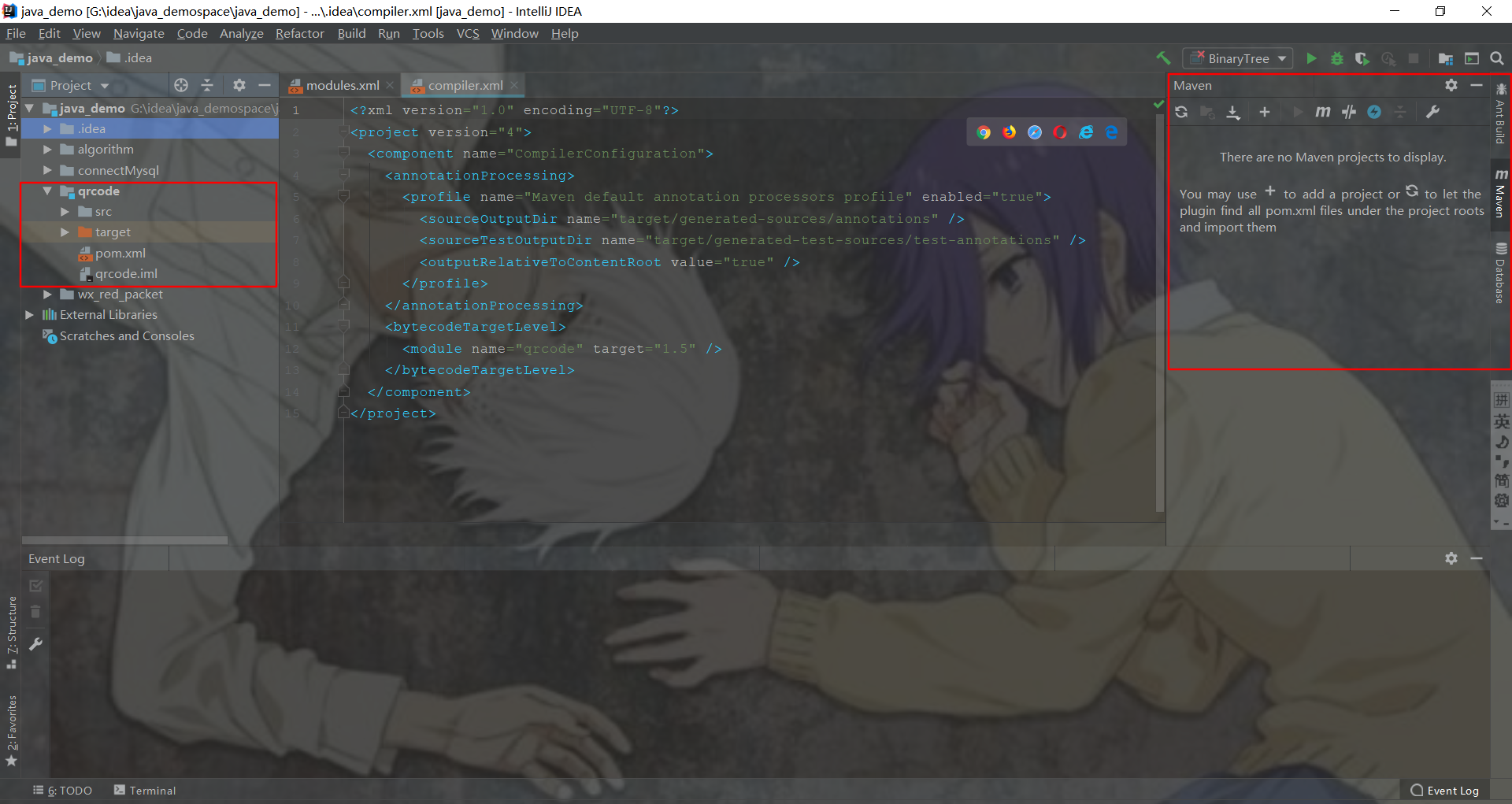The height and width of the screenshot is (804, 1512).
Task: Collapse the java_demo root node
Action: [30, 108]
